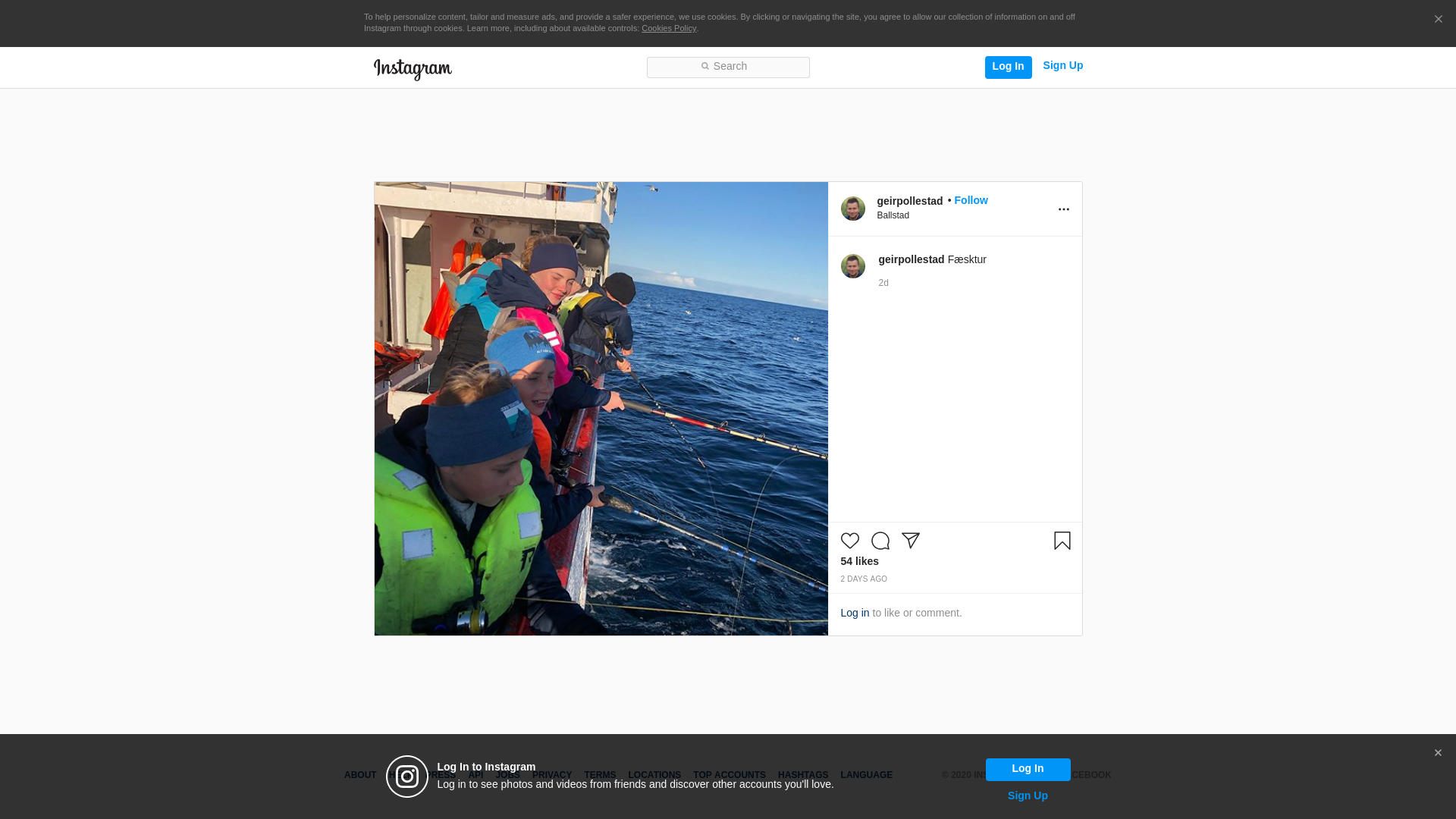Screen dimensions: 1456x819
Task: Open the Sign Up link in header
Action: [x=1063, y=66]
